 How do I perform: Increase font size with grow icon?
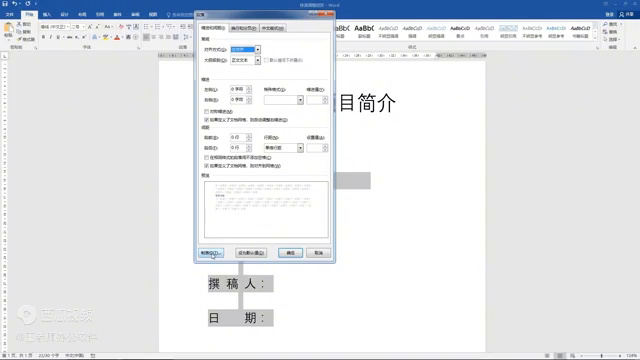click(90, 27)
